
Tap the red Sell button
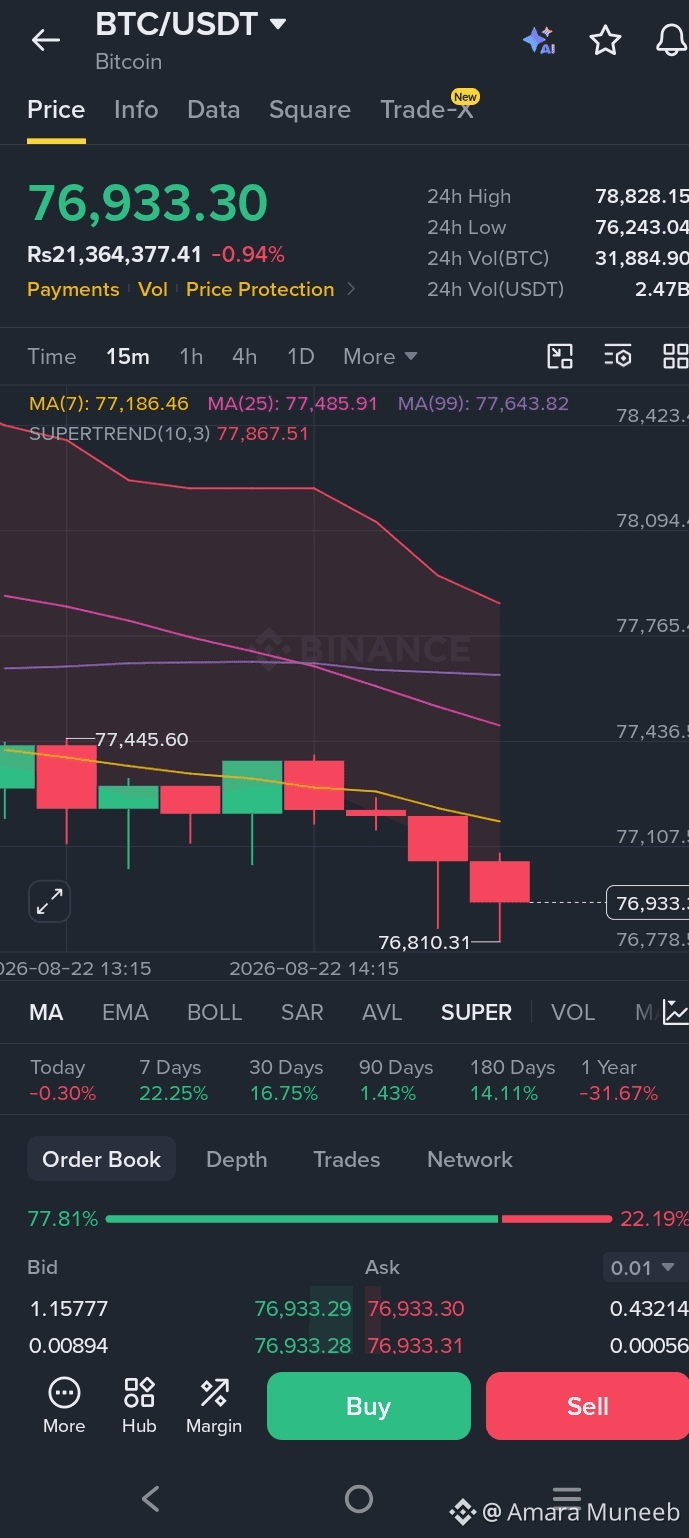587,1406
